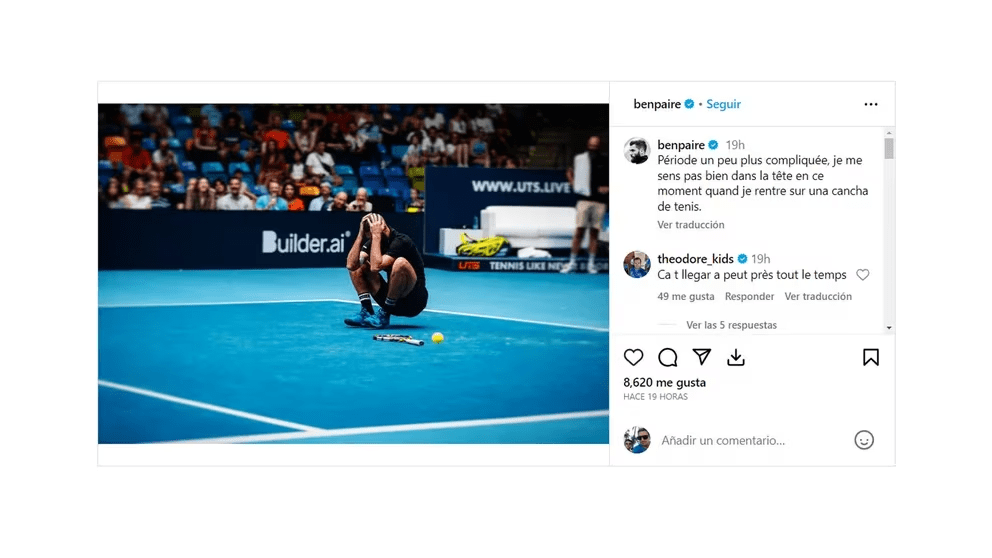992x558 pixels.
Task: Share post using paper plane icon
Action: [x=702, y=357]
